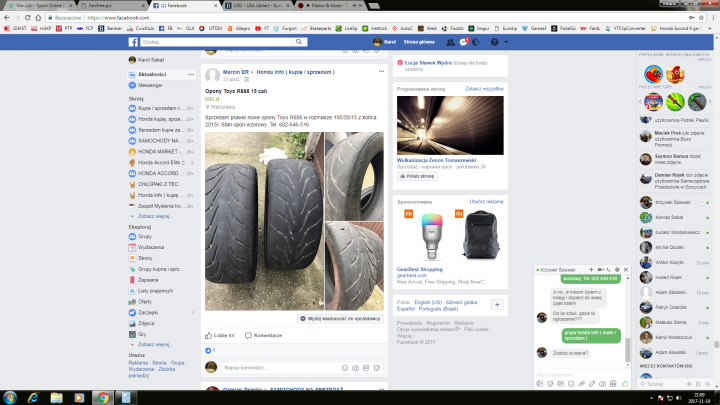Viewport: 720px width, 405px height.
Task: Go to Strona główna in top bar
Action: click(x=417, y=42)
